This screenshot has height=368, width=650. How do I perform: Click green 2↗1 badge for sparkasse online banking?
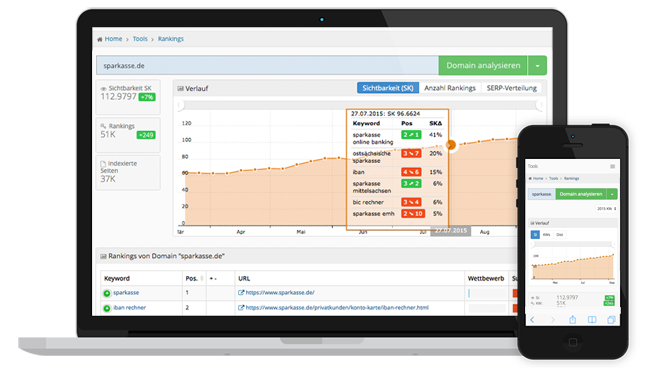(411, 135)
